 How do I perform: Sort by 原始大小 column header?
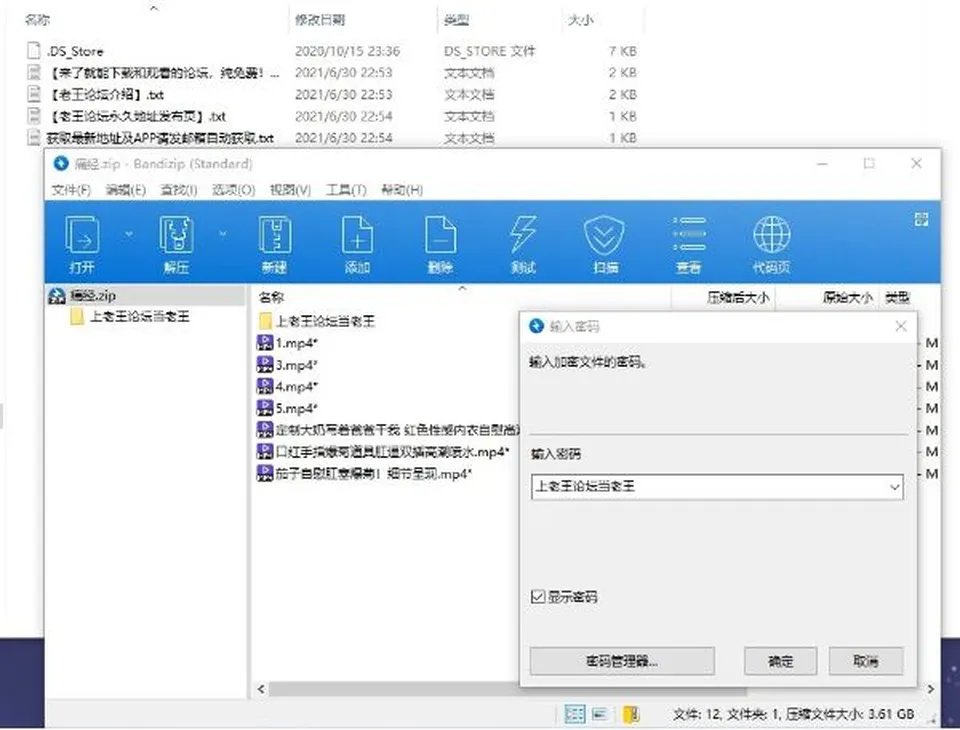point(847,298)
